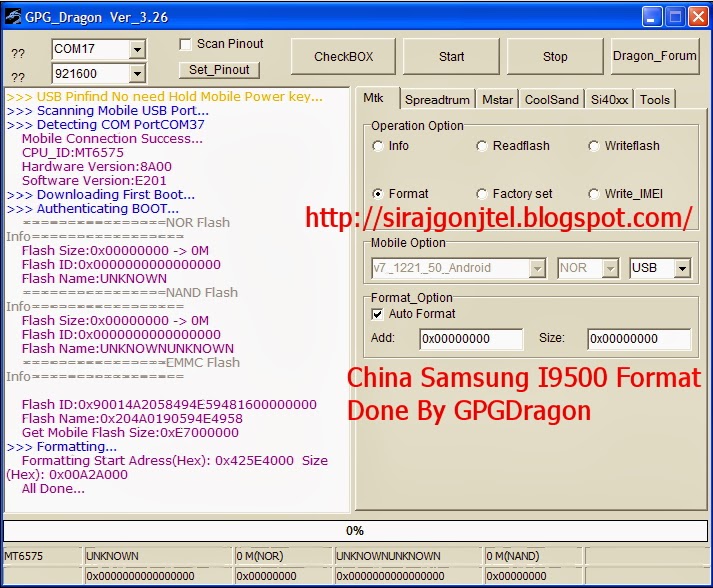Click 'Authenticating BOOT...' log line
This screenshot has height=588, width=713.
(x=93, y=209)
